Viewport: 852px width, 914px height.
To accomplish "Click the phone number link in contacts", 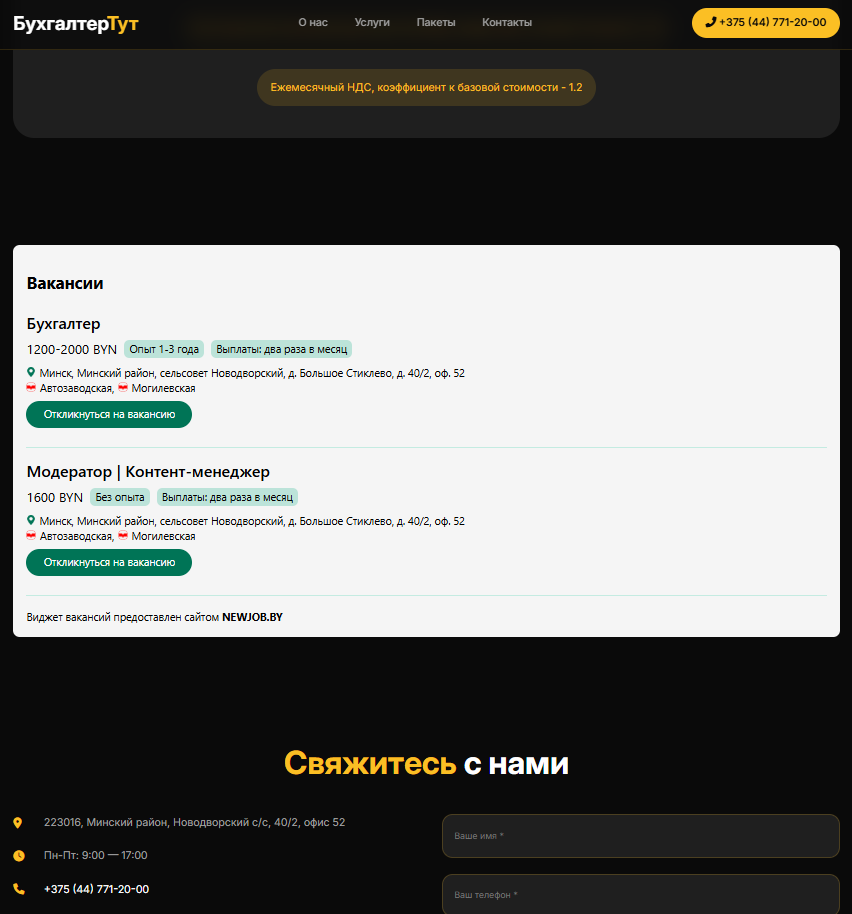I will pyautogui.click(x=96, y=889).
